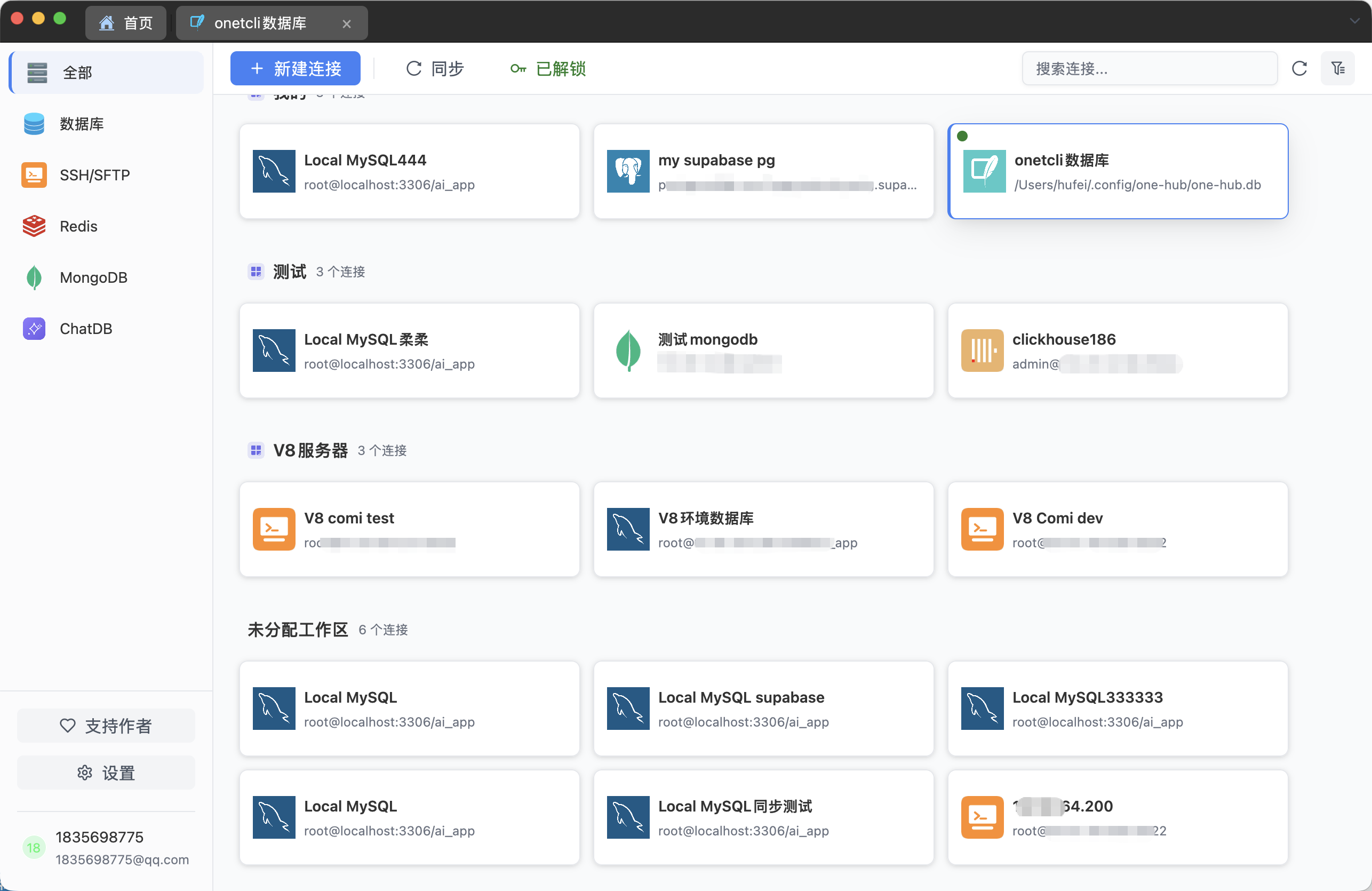Viewport: 1372px width, 891px height.
Task: Click the 新建连接 button
Action: coord(294,68)
